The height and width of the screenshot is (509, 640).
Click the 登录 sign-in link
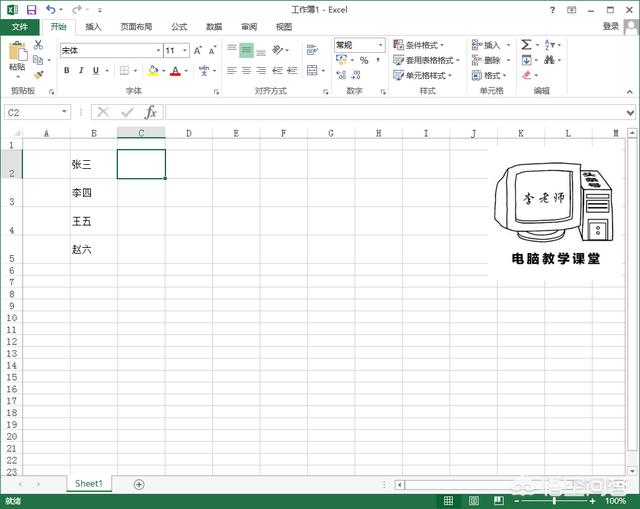(611, 27)
